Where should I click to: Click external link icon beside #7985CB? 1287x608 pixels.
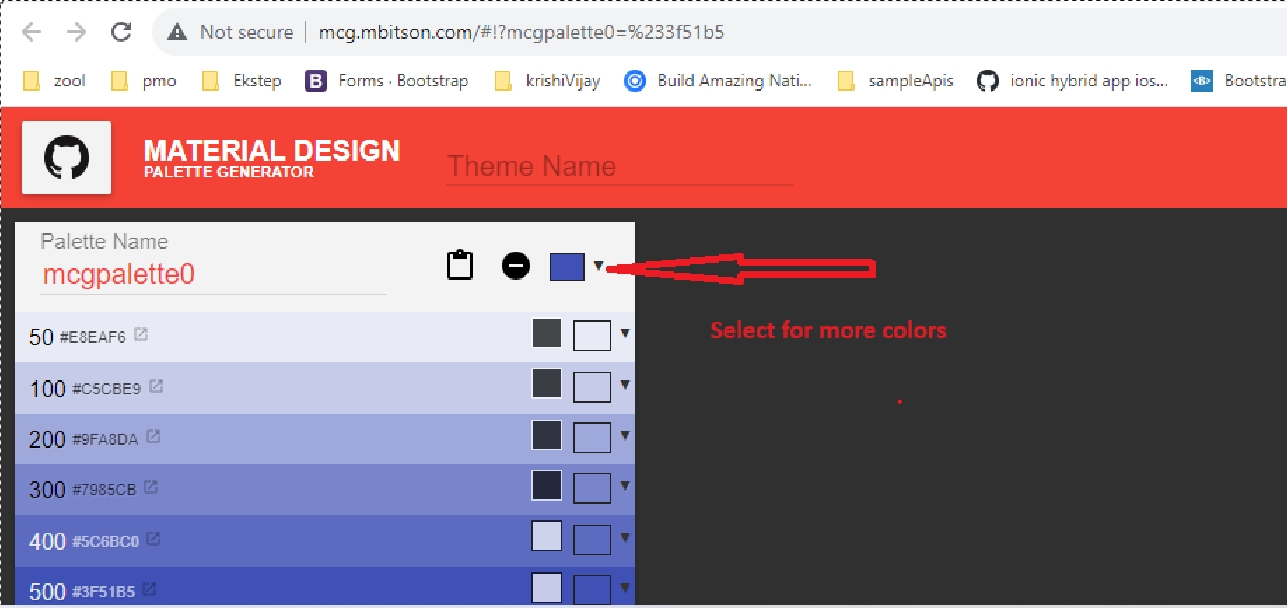[x=151, y=487]
